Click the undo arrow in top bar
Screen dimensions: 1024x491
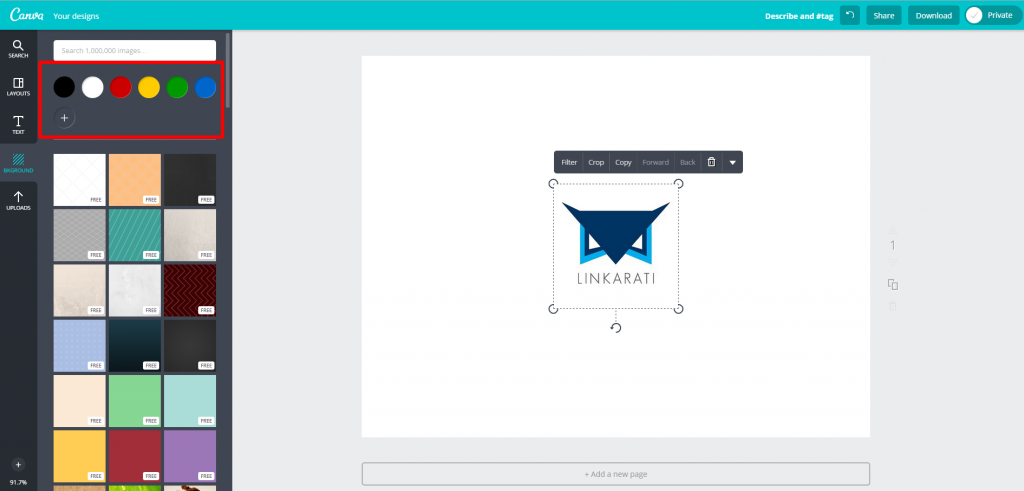click(x=850, y=15)
